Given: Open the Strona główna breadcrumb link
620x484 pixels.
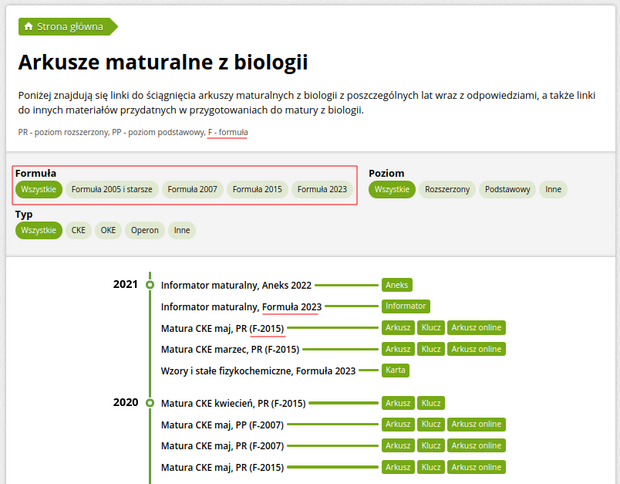Looking at the screenshot, I should click(x=68, y=26).
